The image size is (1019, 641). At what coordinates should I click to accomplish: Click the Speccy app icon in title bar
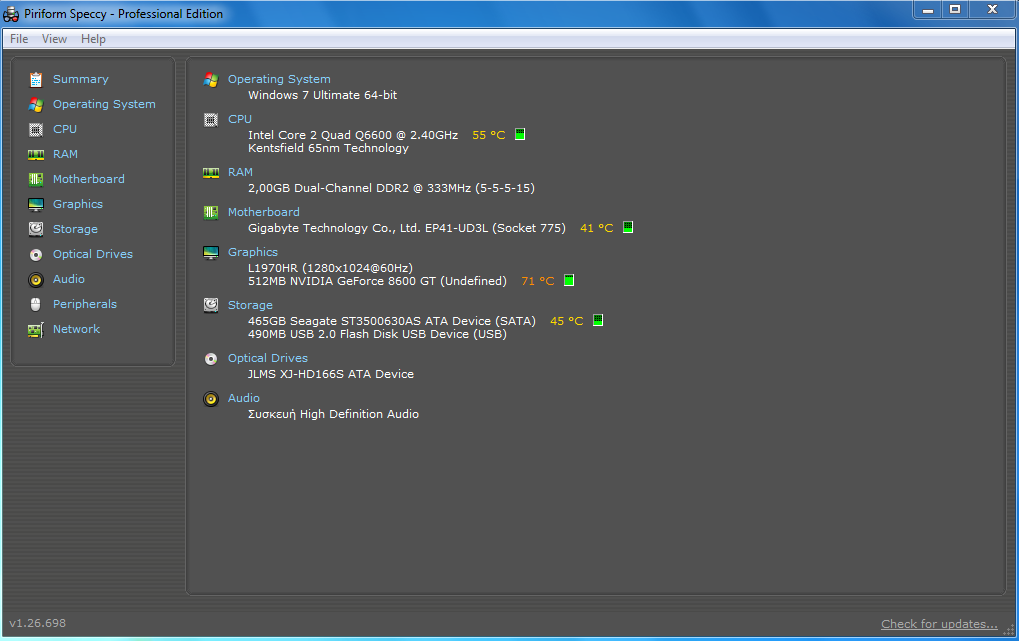point(11,14)
